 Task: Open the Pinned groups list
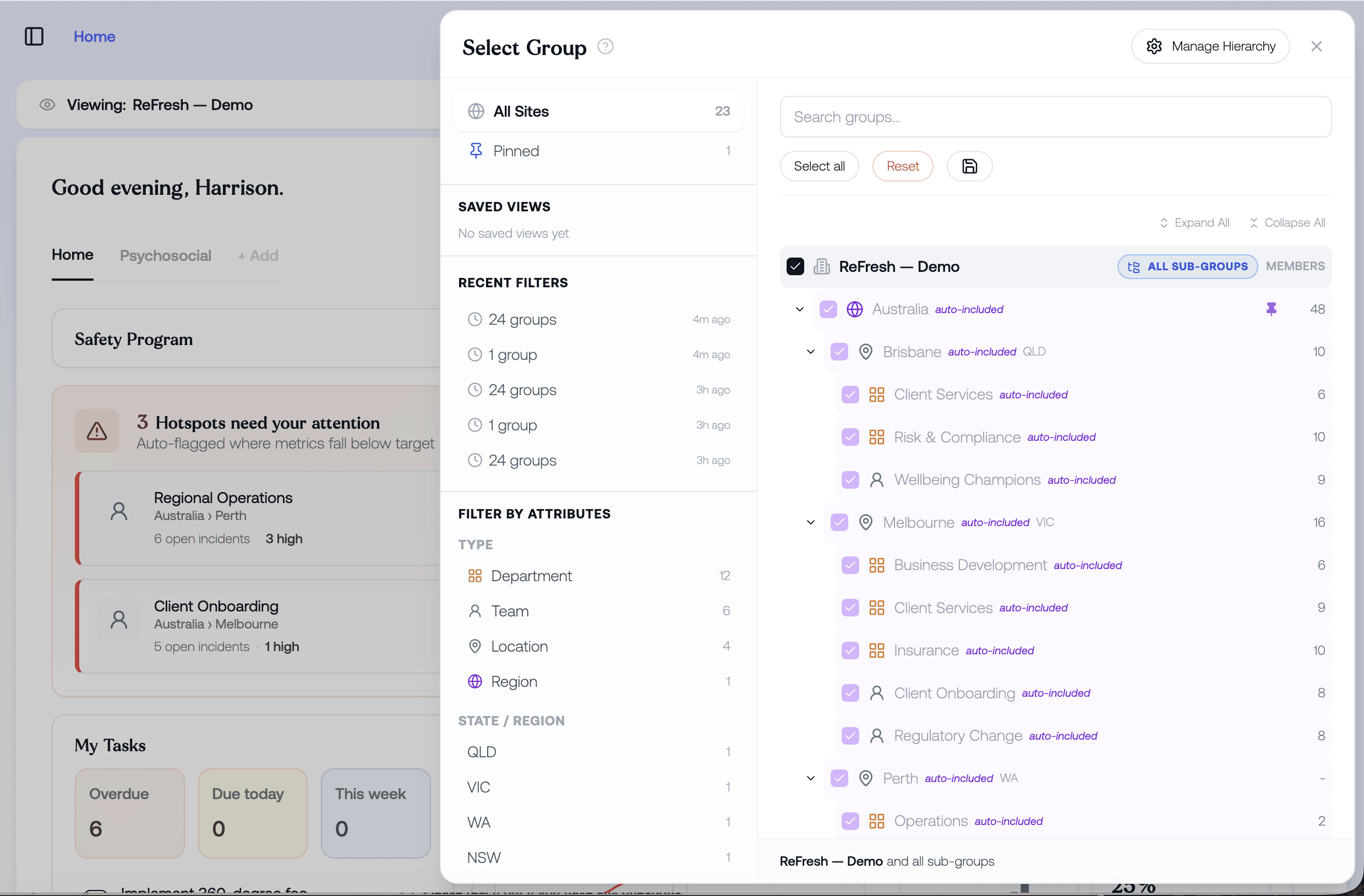[x=598, y=151]
